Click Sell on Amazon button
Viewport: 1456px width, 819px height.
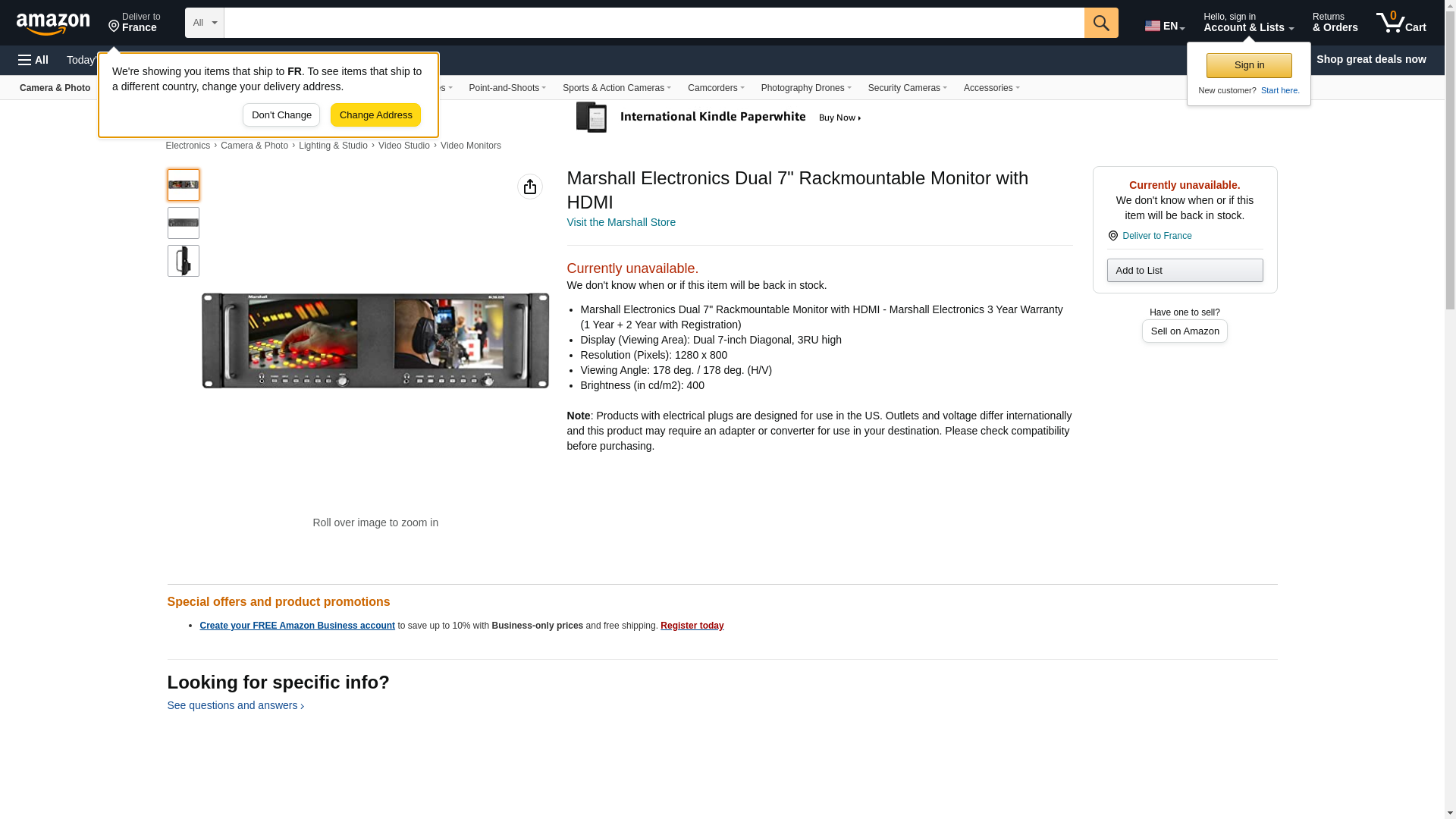point(1184,331)
